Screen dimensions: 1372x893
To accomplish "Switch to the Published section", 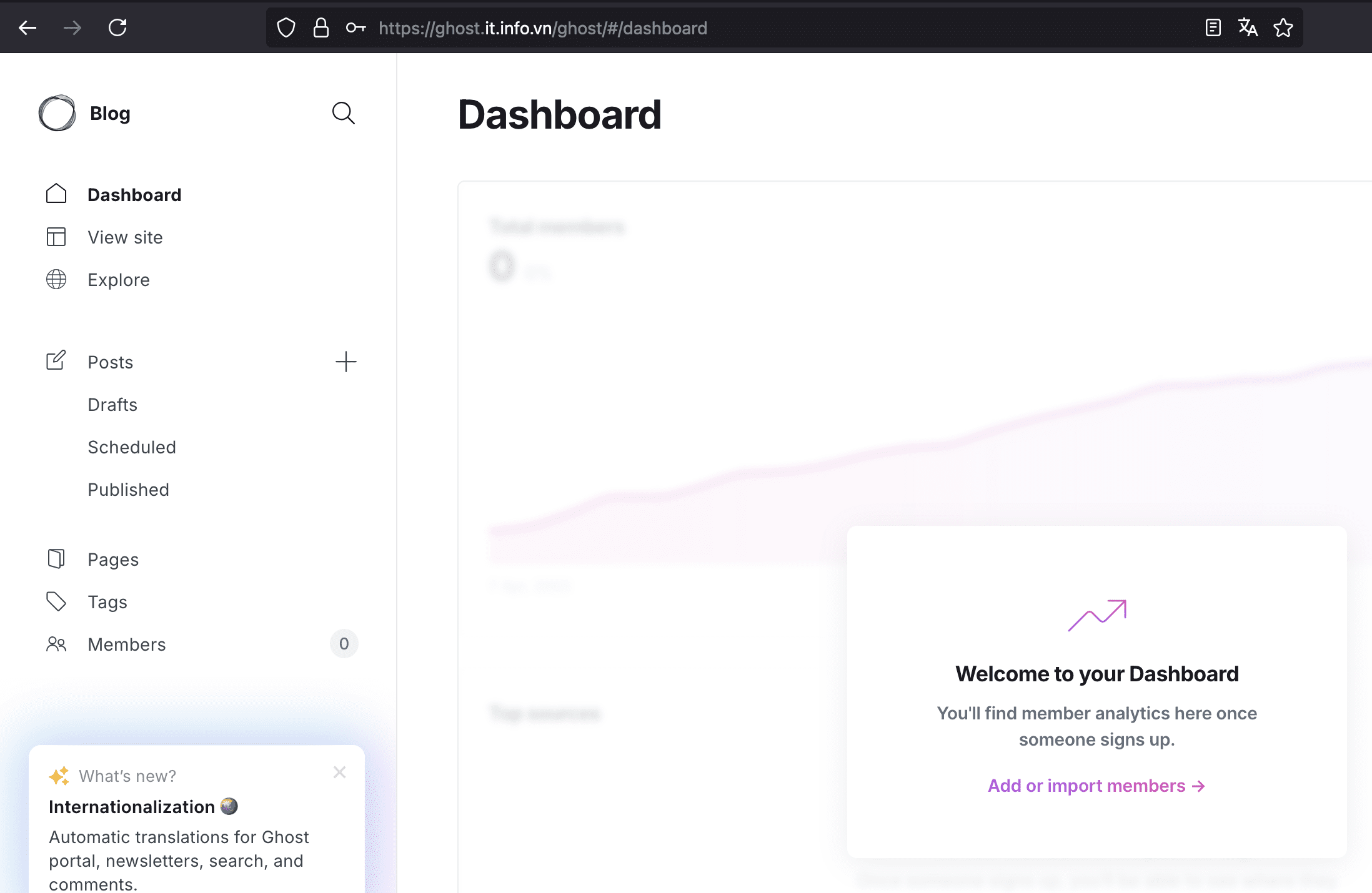I will 128,490.
